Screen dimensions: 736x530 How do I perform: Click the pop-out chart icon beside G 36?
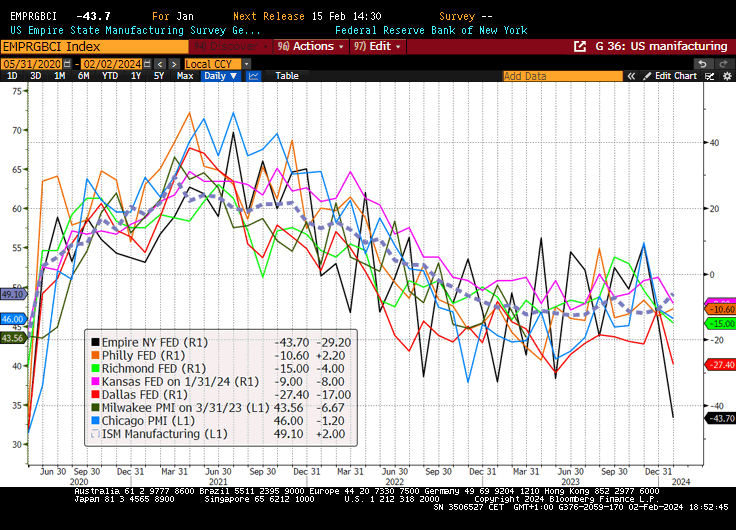click(580, 46)
